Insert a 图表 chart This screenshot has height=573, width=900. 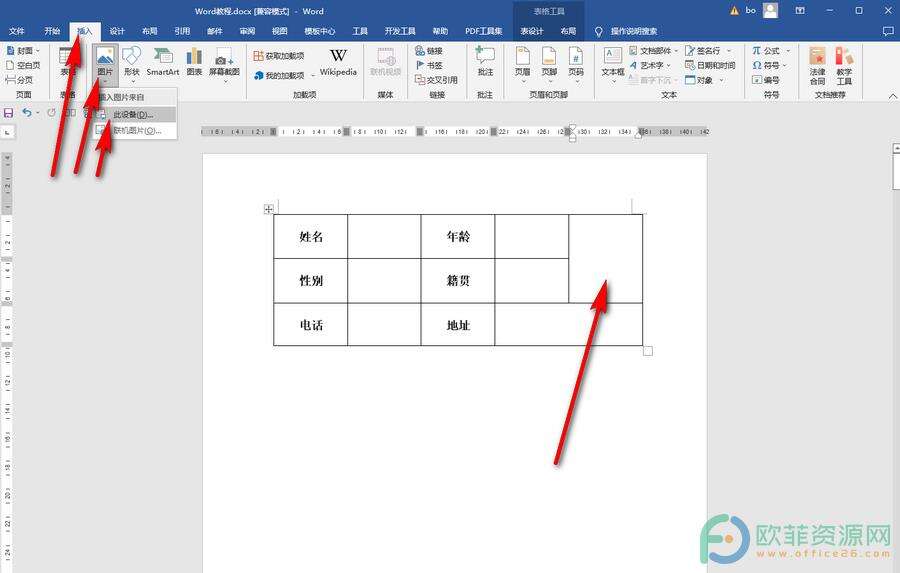194,62
